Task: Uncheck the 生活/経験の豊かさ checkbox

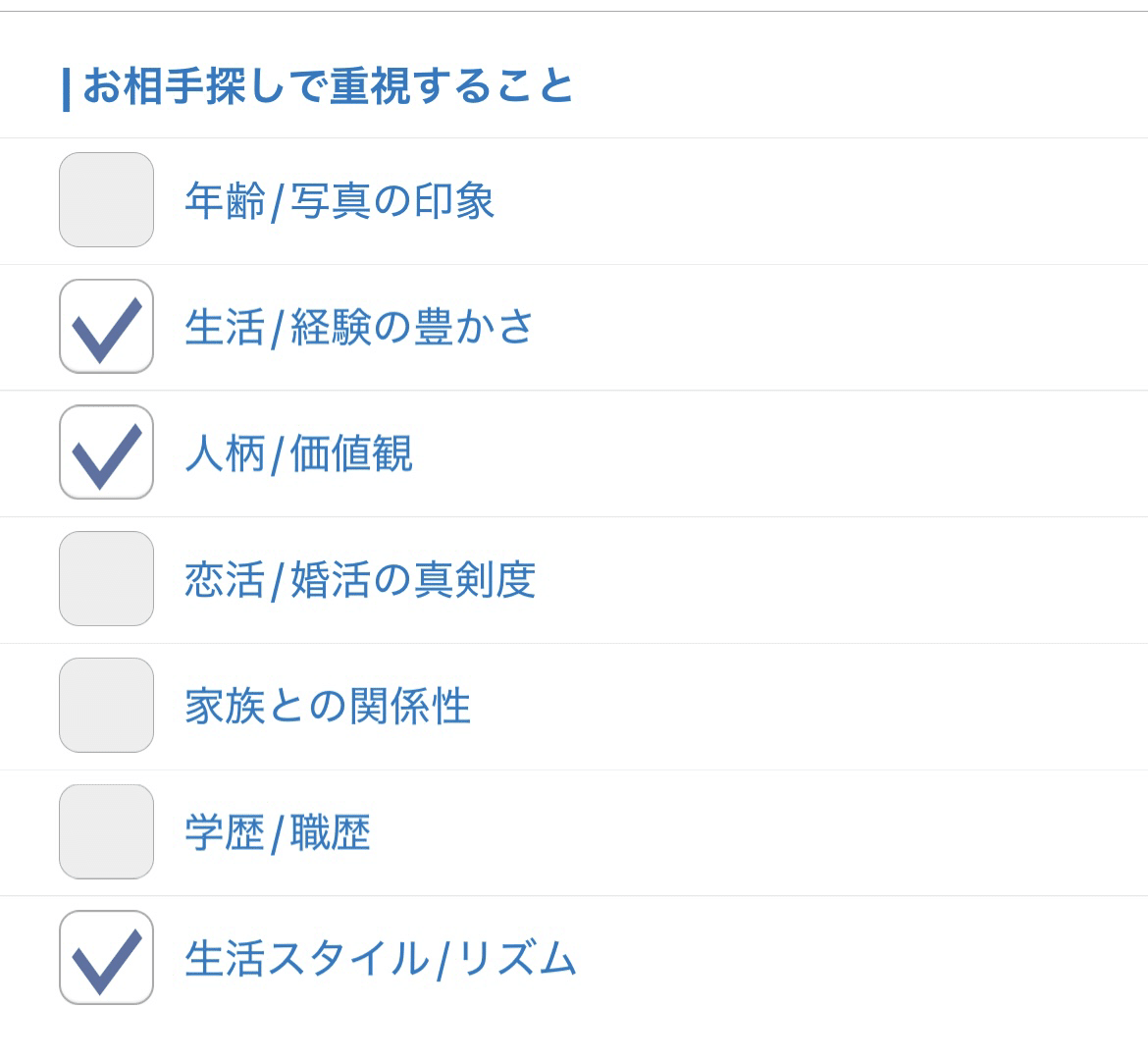Action: (106, 326)
